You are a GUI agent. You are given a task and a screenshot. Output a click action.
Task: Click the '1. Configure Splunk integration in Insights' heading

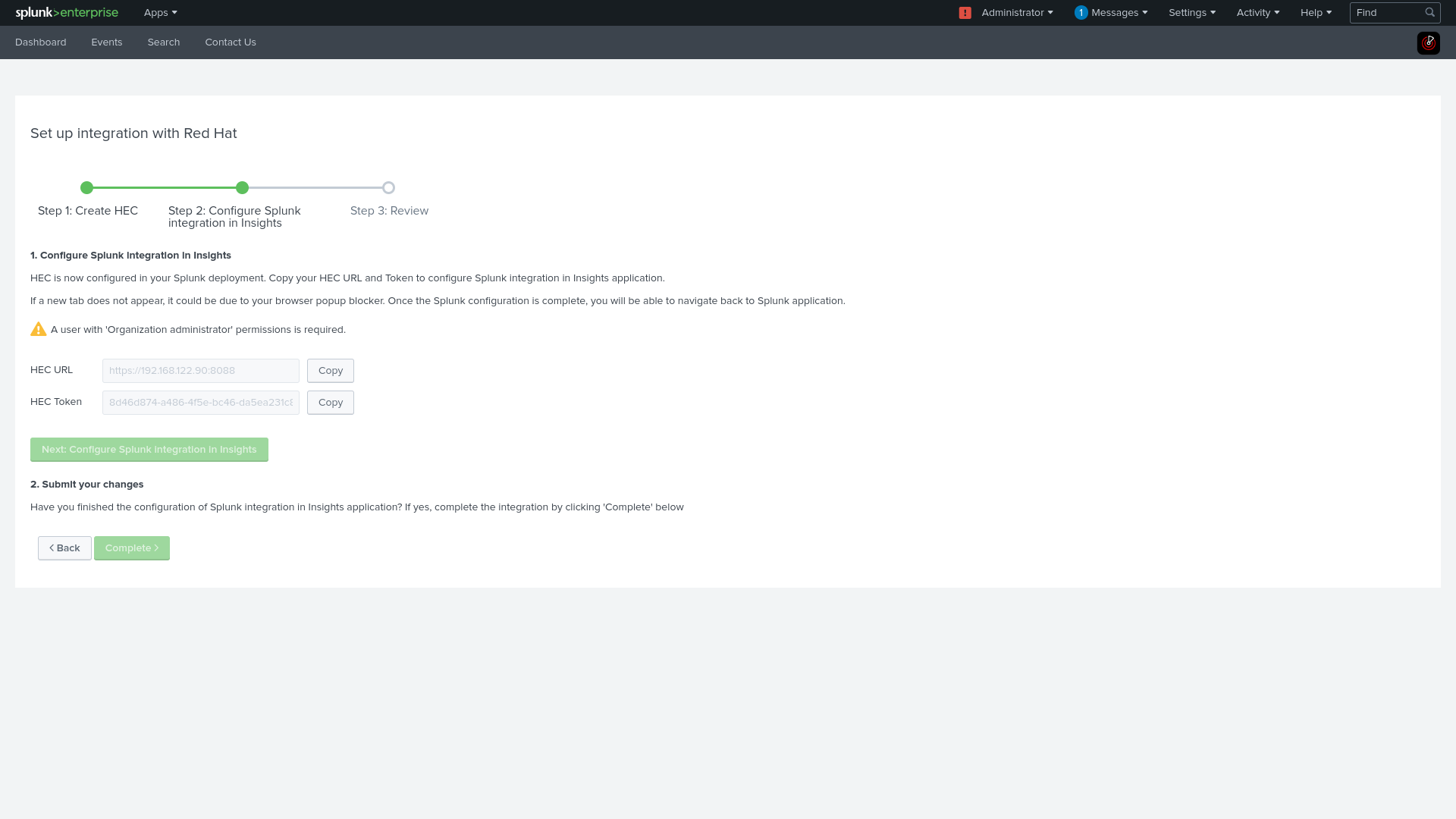click(130, 256)
